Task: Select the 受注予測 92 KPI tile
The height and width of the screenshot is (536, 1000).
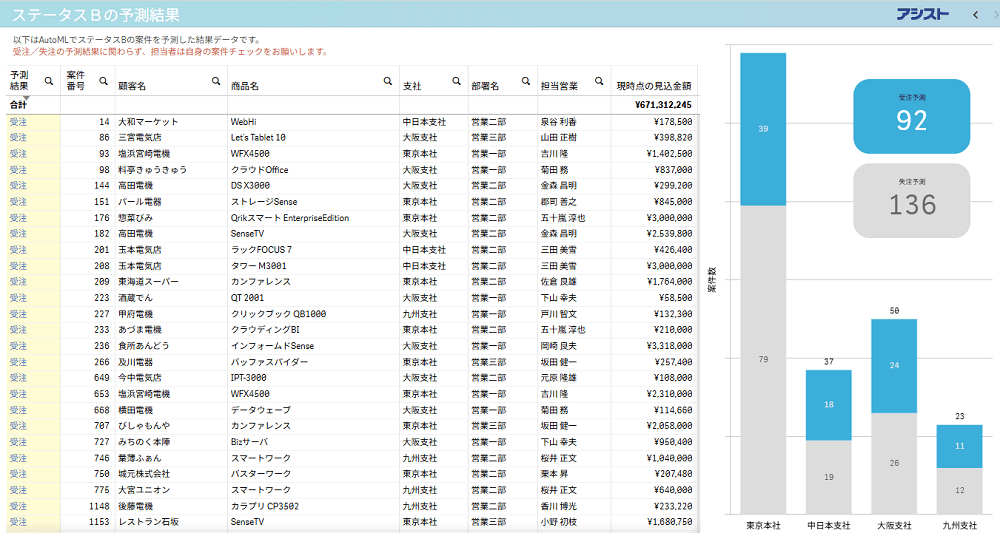Action: (x=911, y=115)
